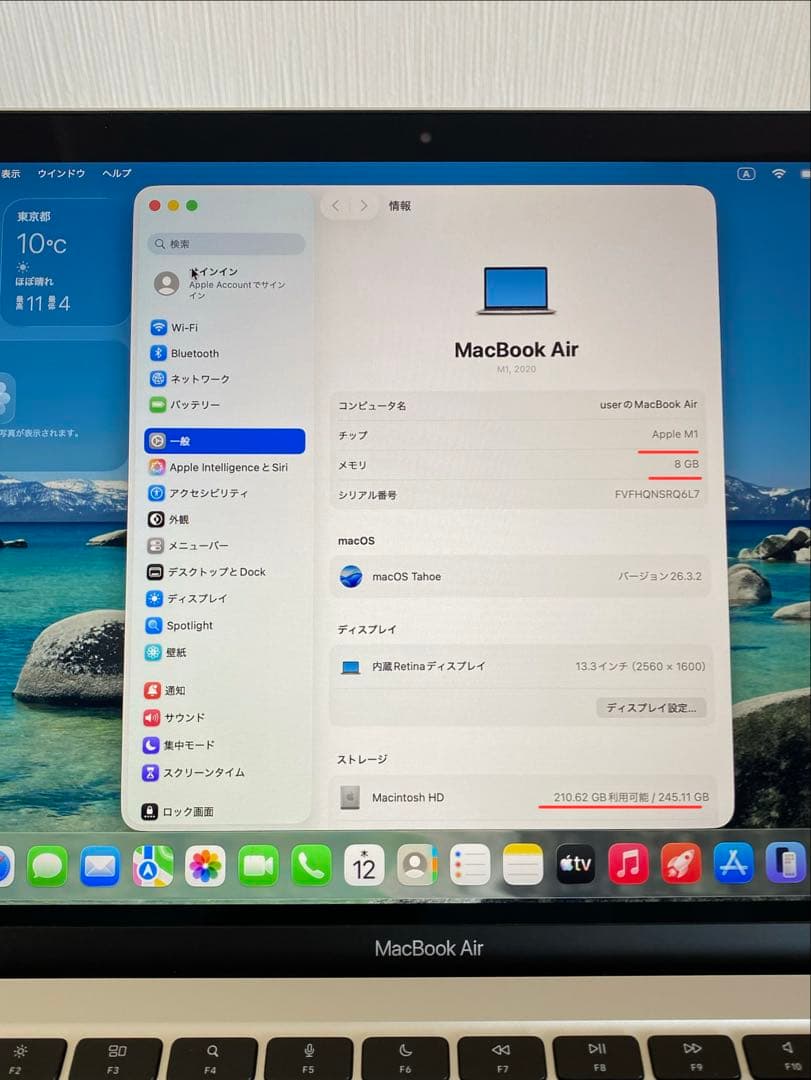Open Music from the Dock
Image resolution: width=811 pixels, height=1080 pixels.
(x=628, y=864)
